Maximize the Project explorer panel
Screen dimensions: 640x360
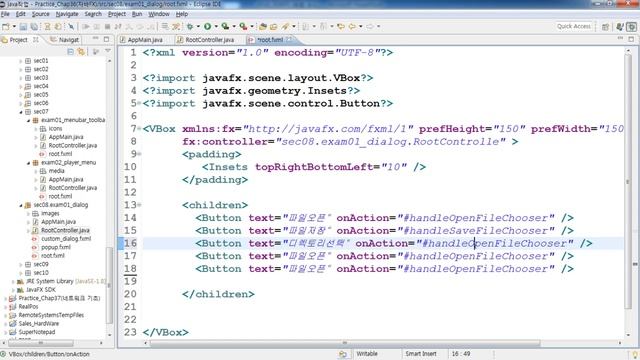pos(107,39)
